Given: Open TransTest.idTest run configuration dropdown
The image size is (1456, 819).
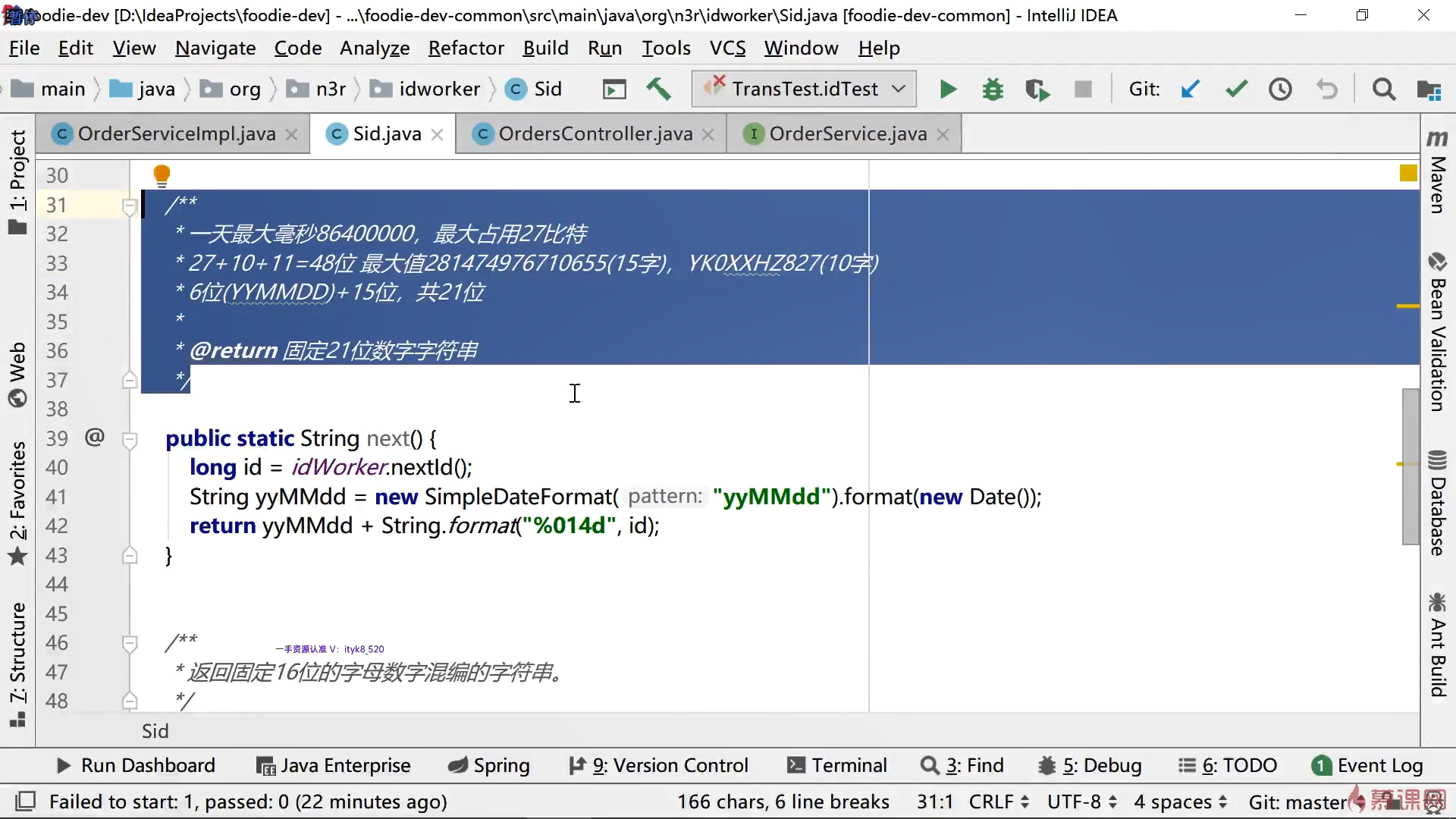Looking at the screenshot, I should 804,89.
